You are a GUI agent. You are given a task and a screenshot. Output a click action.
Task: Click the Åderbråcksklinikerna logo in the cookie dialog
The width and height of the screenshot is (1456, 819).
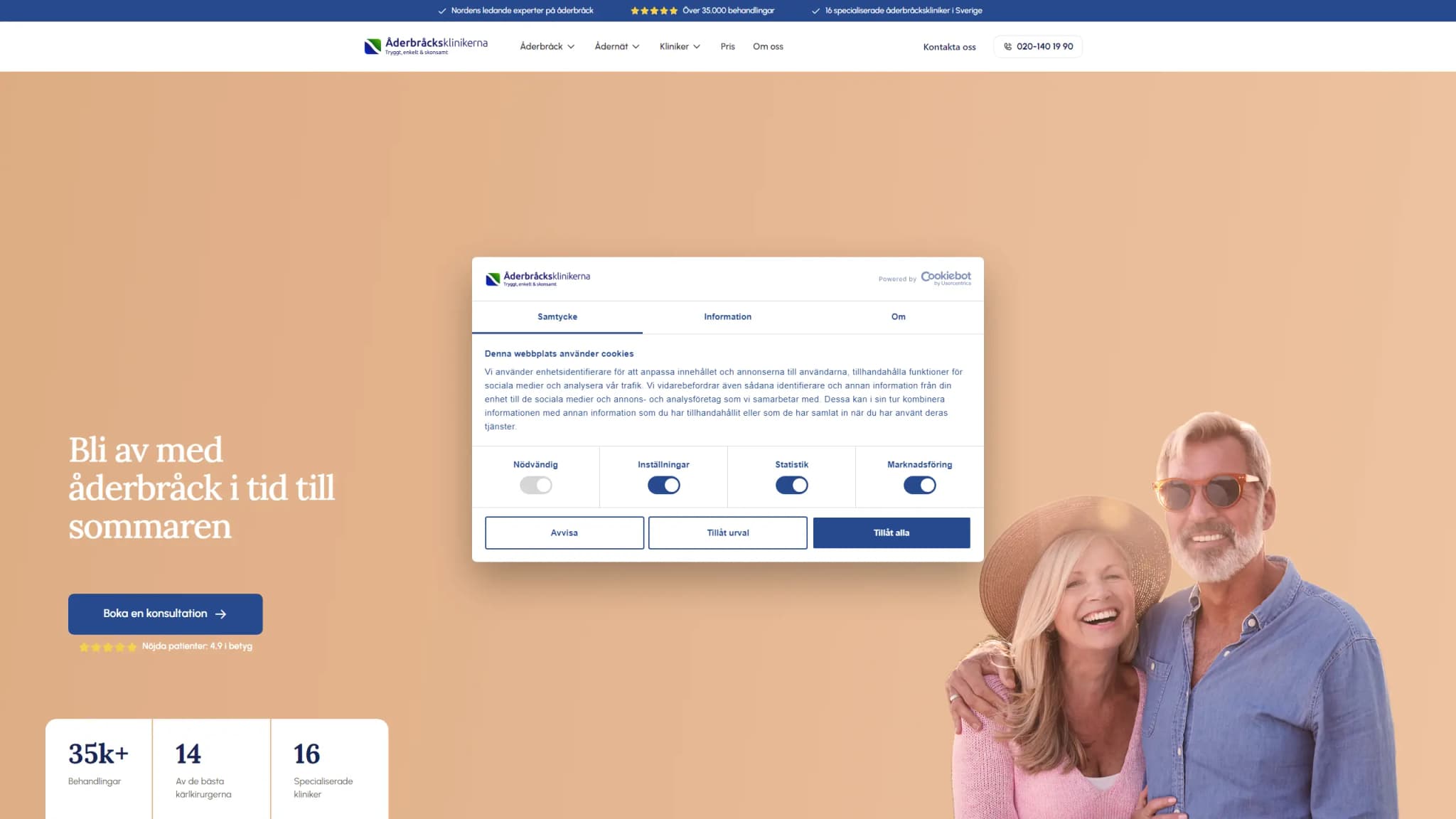coord(537,279)
